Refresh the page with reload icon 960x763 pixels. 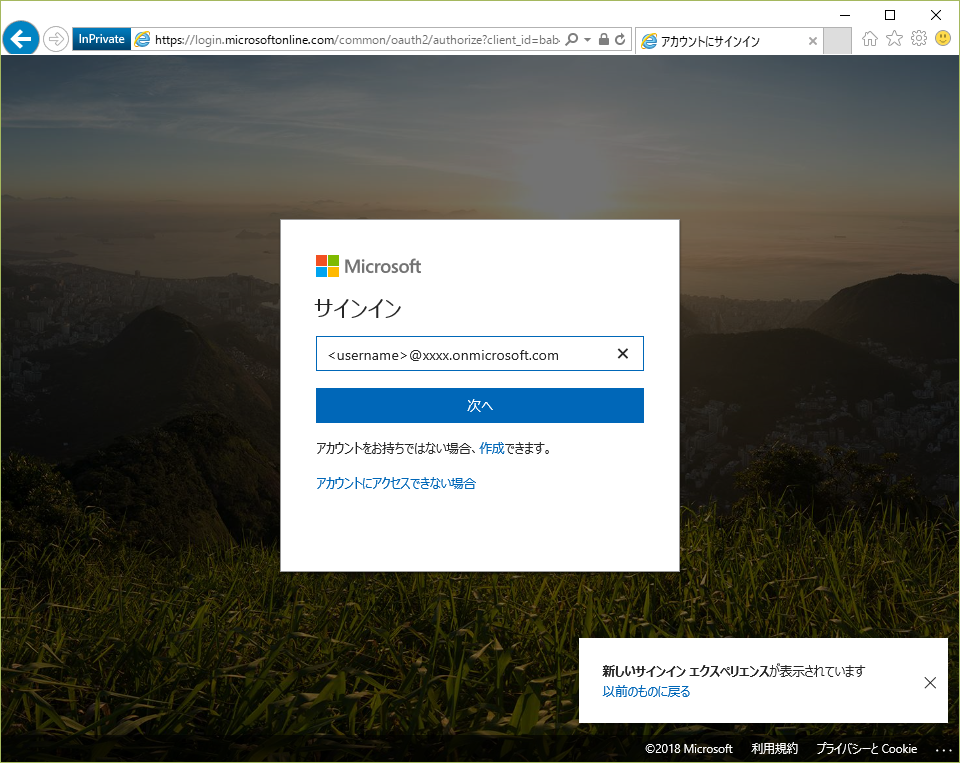point(620,40)
